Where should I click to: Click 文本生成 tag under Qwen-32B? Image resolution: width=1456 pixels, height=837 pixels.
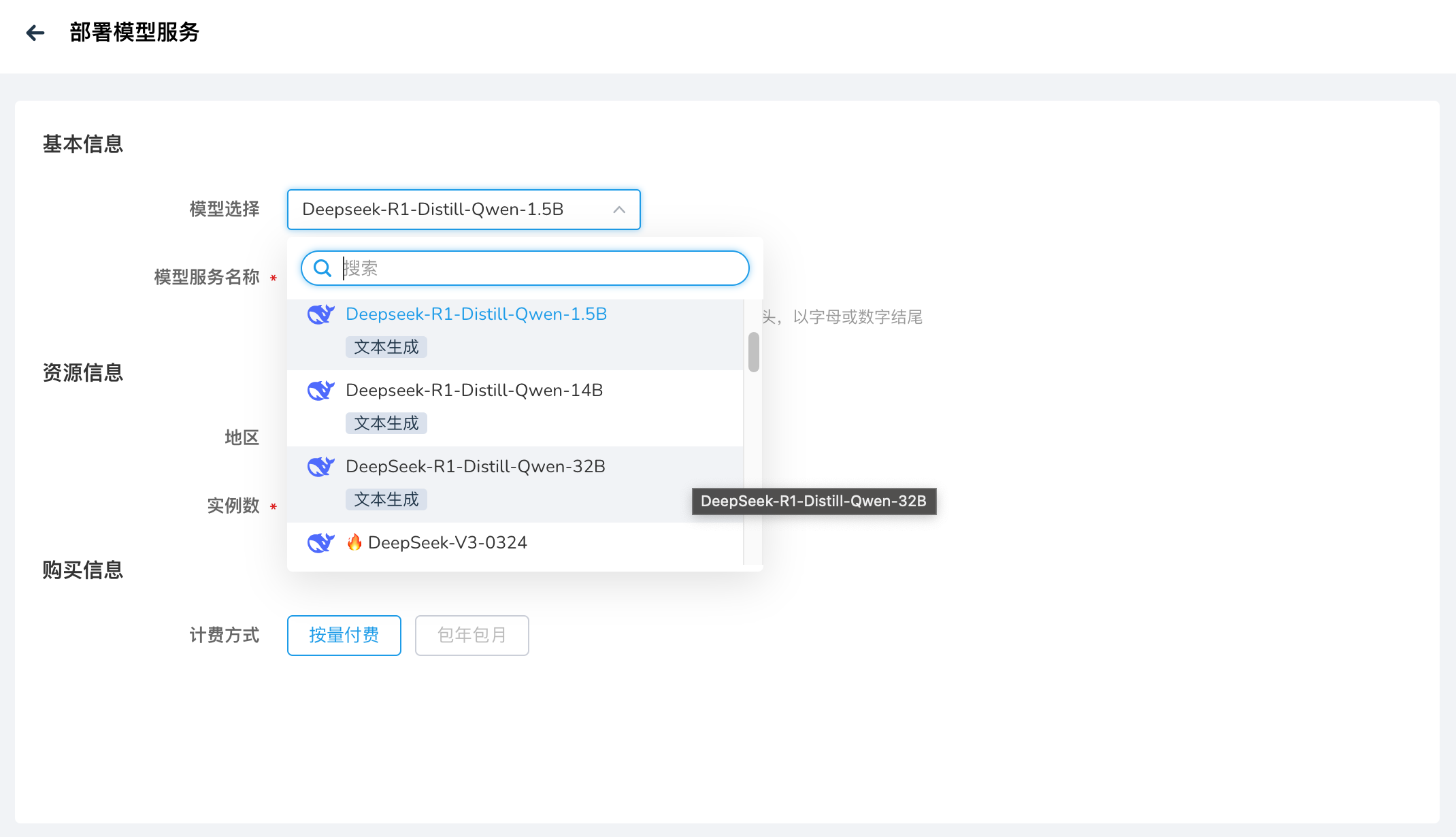click(386, 499)
